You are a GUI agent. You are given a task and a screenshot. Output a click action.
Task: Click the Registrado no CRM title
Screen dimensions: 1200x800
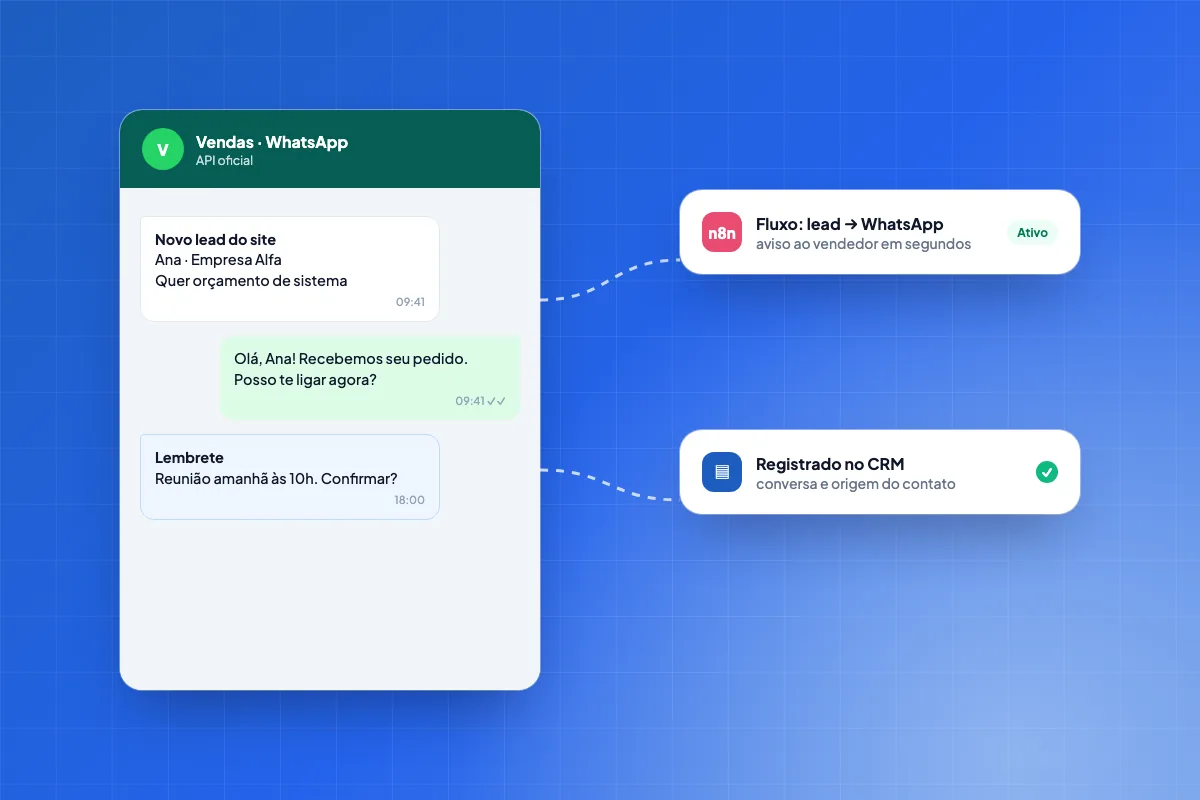[x=830, y=464]
